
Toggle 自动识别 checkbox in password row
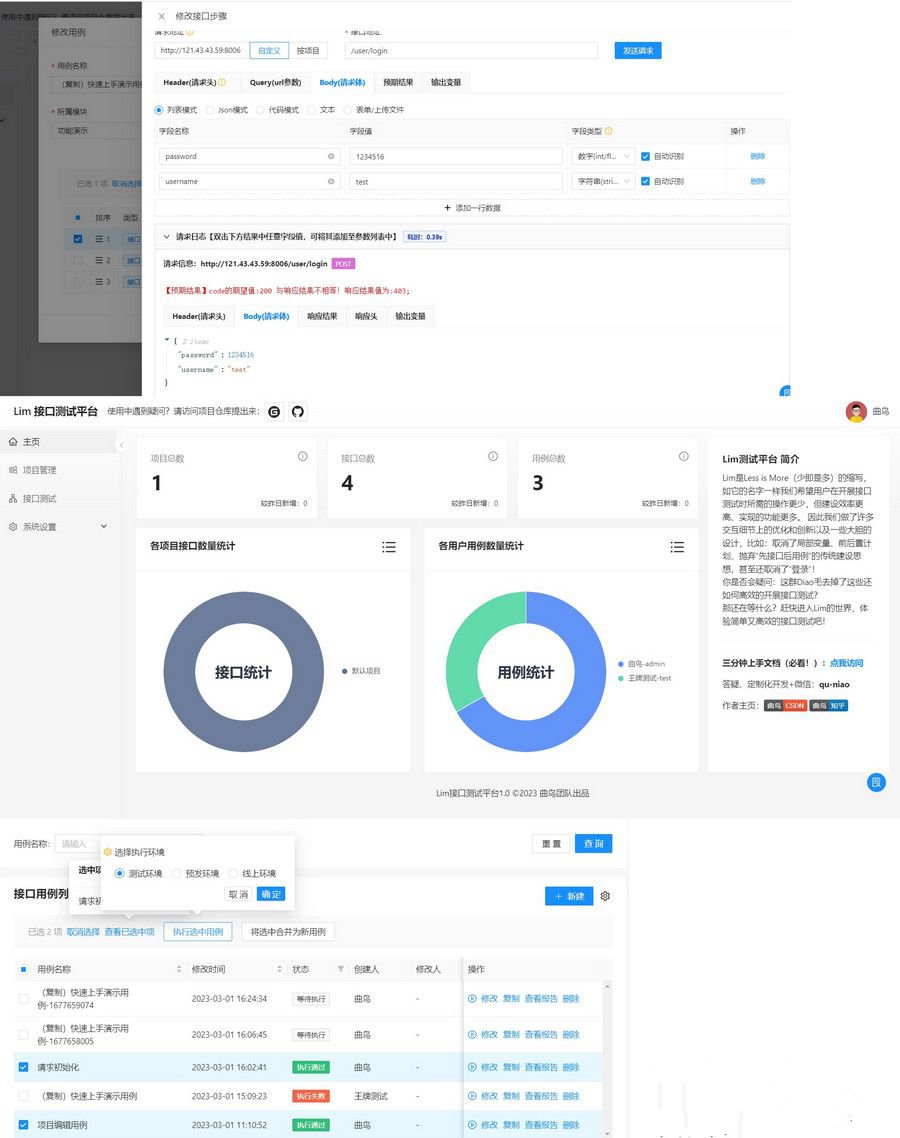(x=645, y=156)
